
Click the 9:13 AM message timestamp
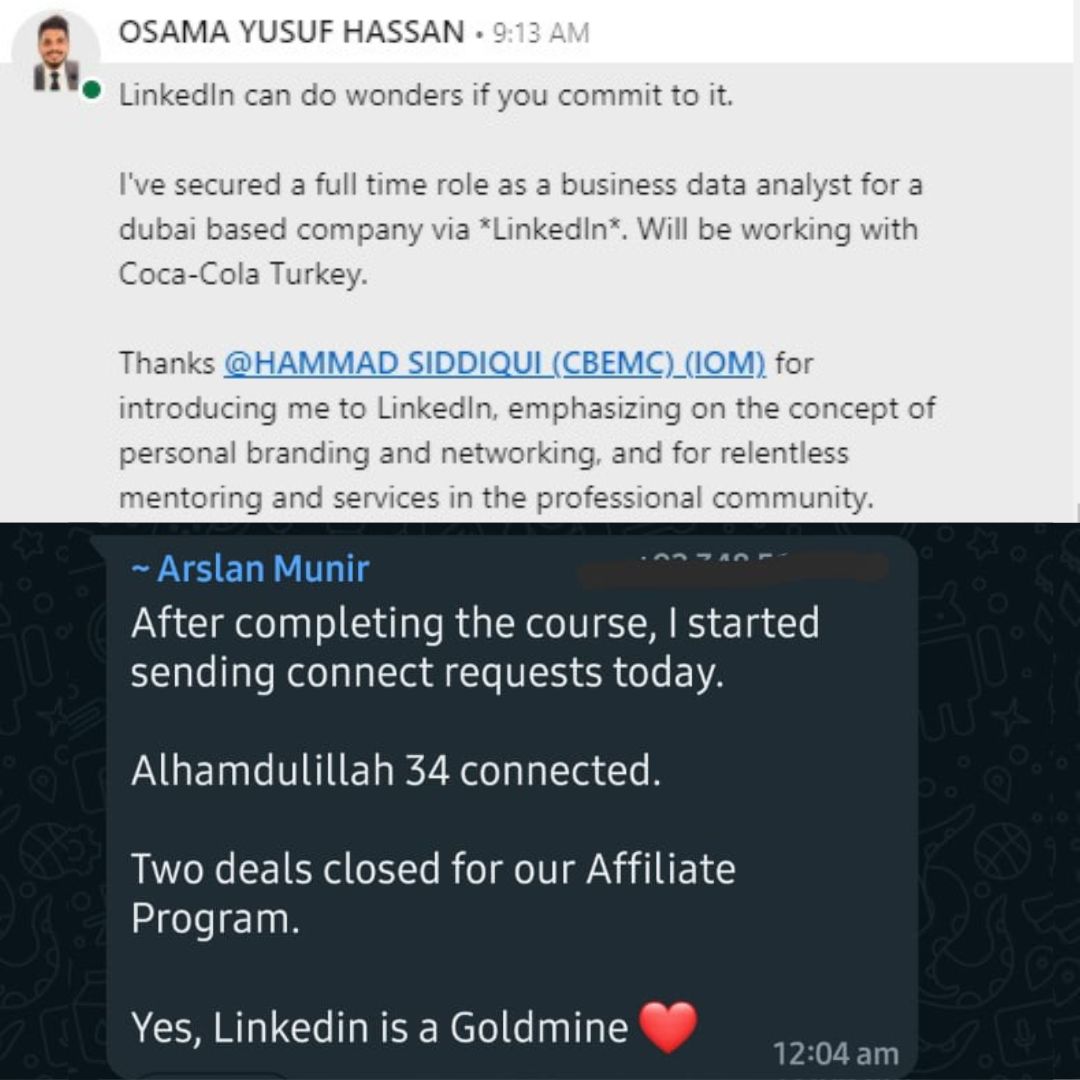541,33
